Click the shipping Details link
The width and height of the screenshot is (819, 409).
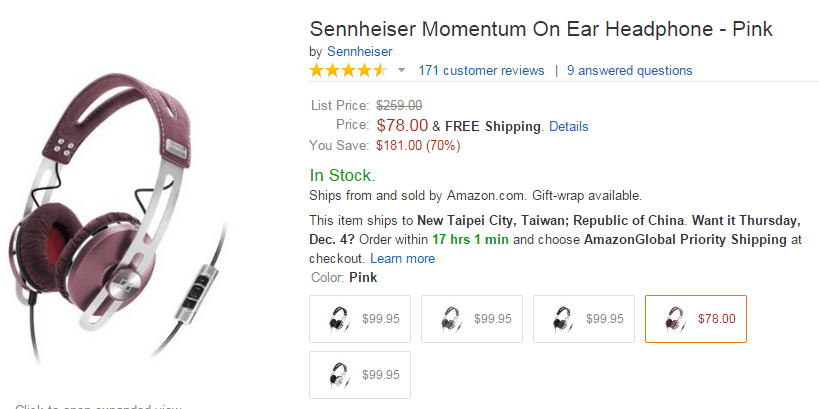point(568,127)
